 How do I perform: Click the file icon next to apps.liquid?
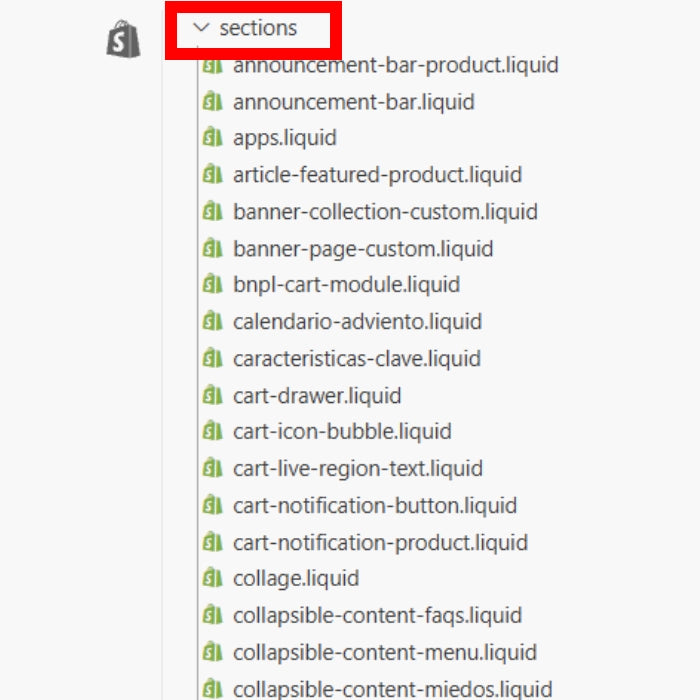(212, 137)
